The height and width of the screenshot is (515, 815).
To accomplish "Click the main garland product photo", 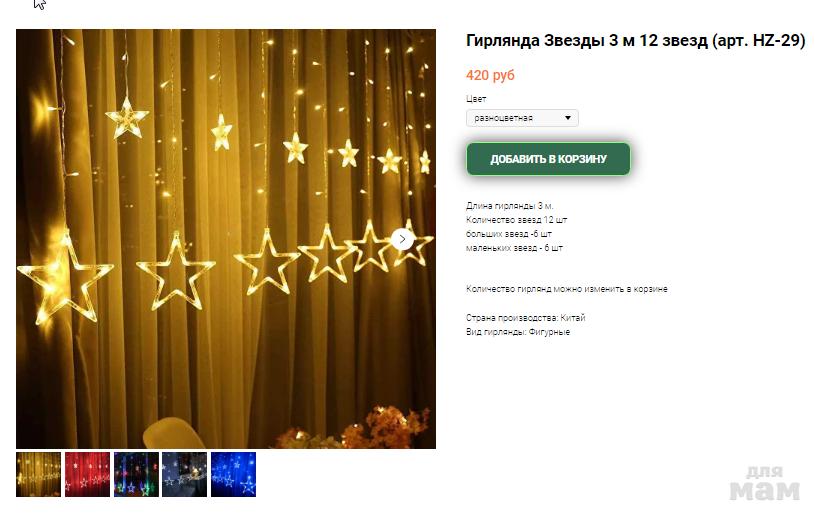I will 226,239.
